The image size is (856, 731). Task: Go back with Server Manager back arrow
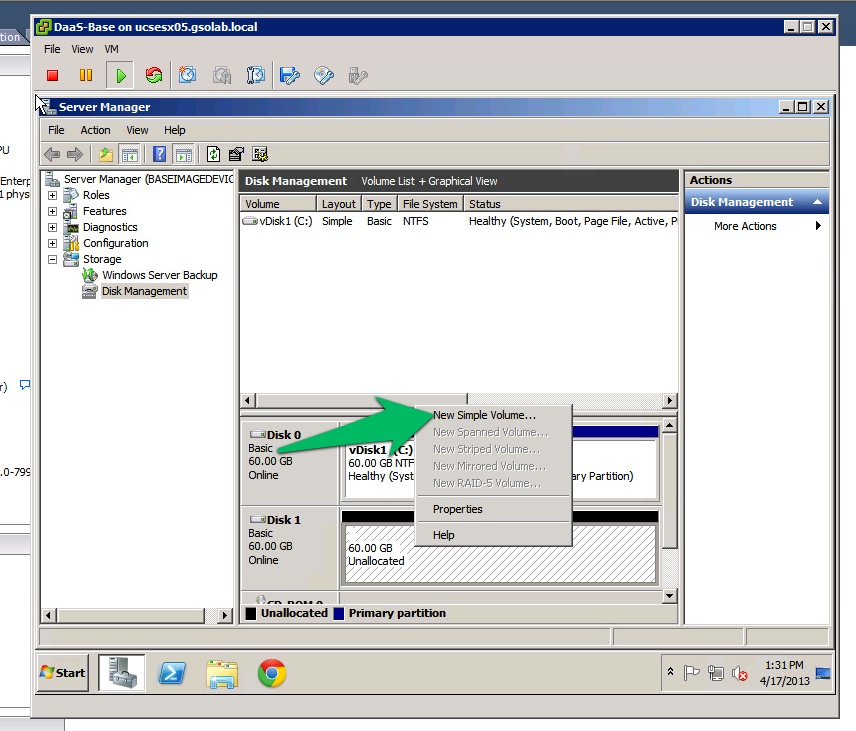click(x=52, y=154)
